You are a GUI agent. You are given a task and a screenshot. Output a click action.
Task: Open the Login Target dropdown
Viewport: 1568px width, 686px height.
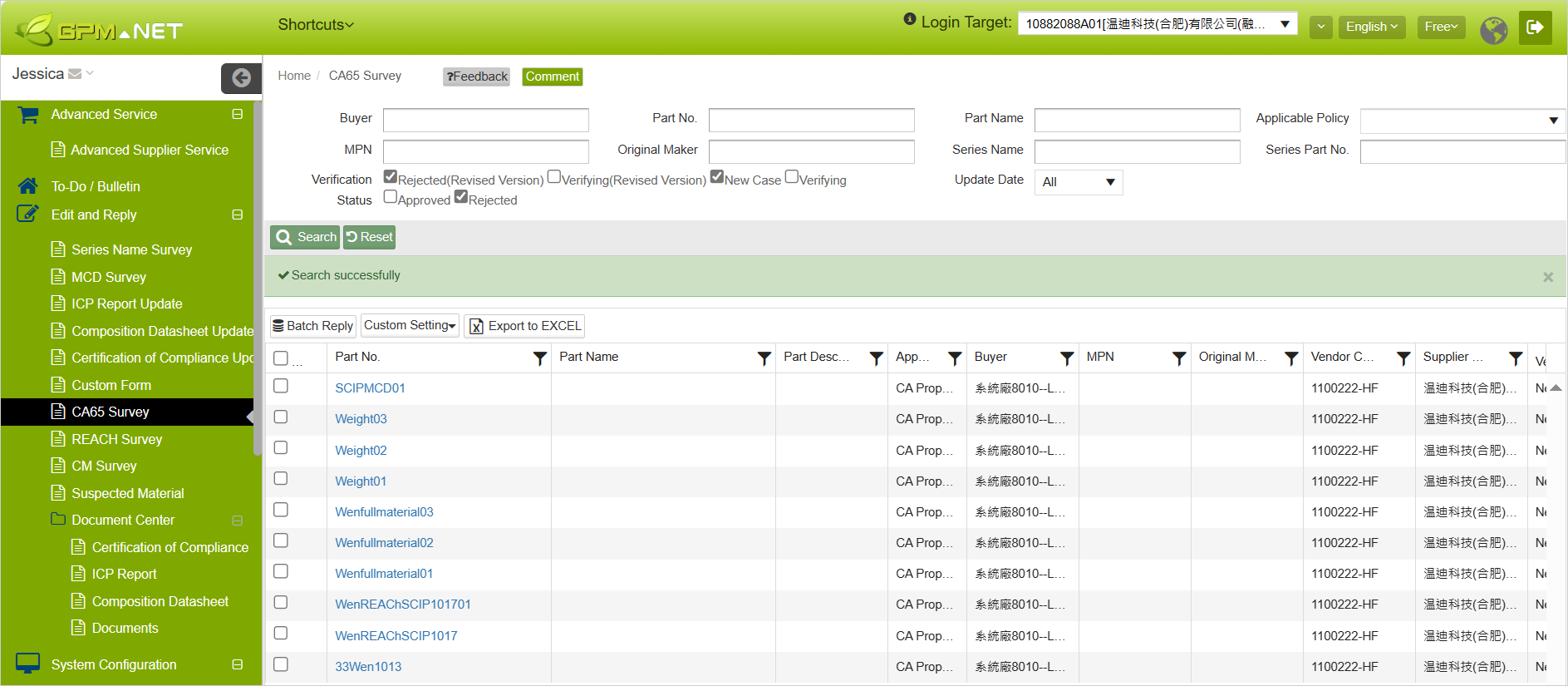click(x=1157, y=24)
